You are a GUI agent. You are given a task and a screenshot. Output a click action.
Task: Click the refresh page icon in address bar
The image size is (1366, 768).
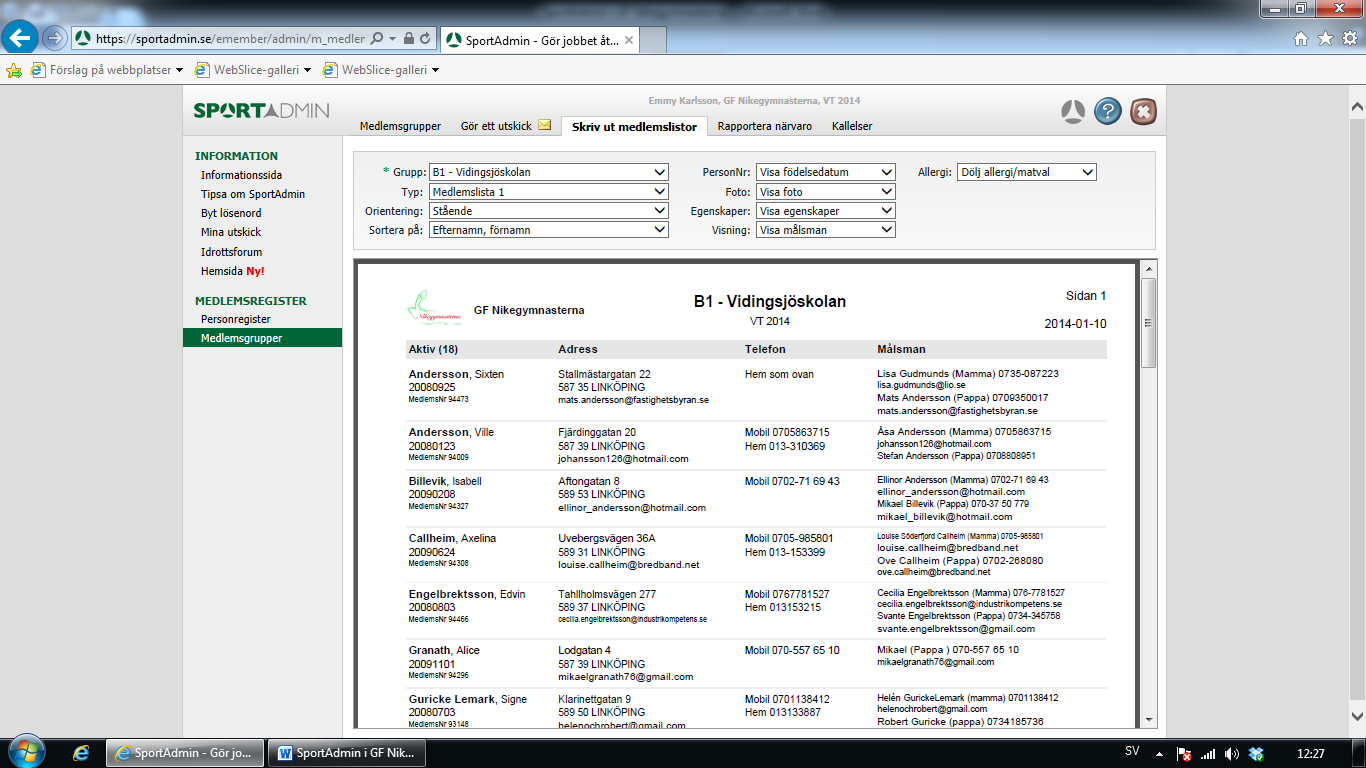(426, 38)
